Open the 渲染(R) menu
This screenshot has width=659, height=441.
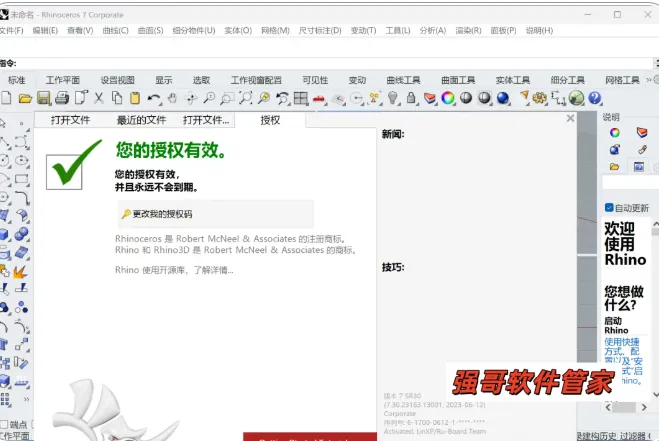468,30
